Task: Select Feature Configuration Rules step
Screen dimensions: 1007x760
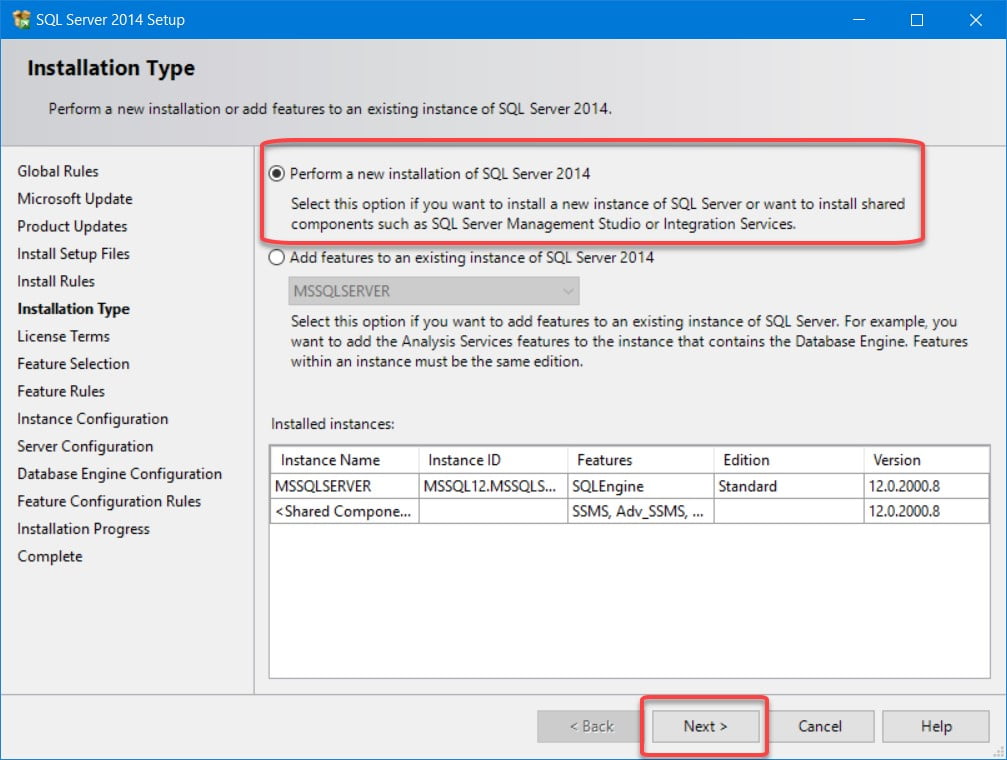Action: [109, 502]
